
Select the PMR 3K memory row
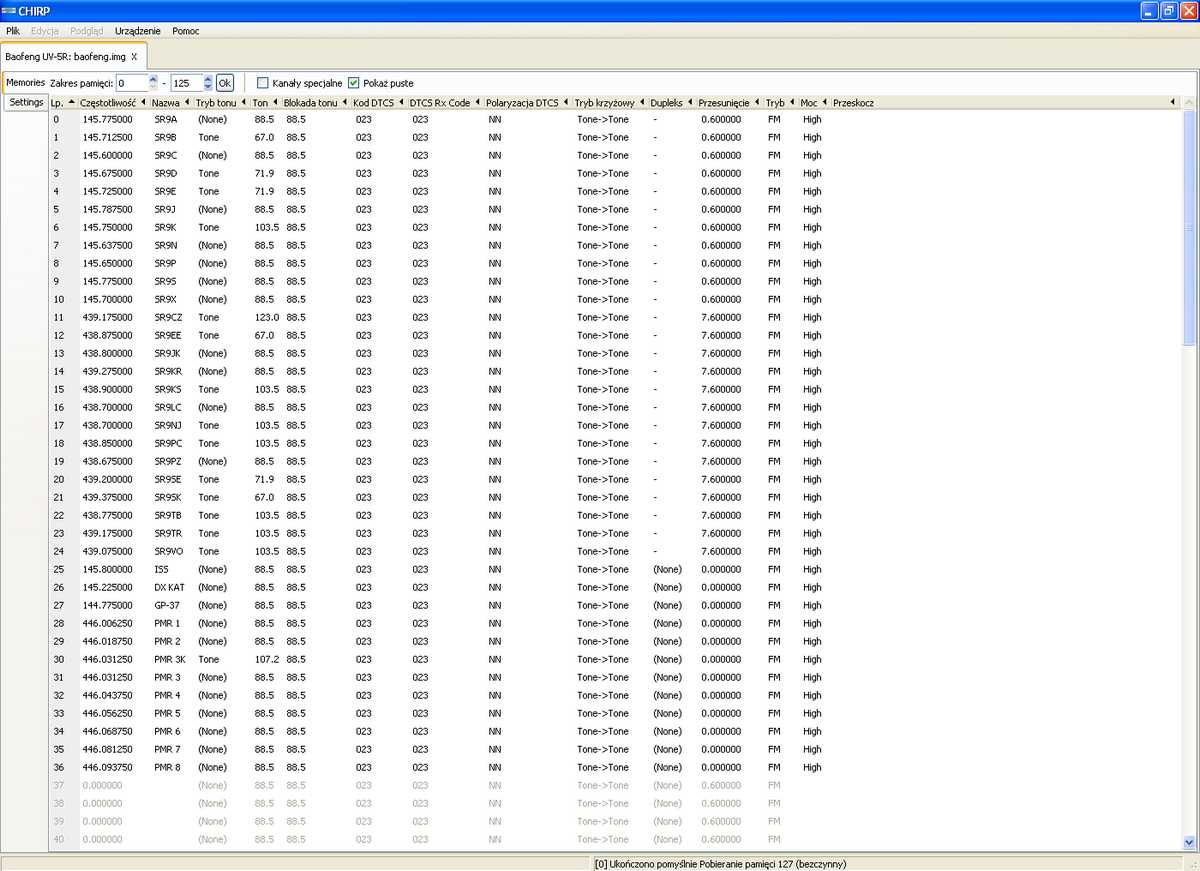click(x=169, y=659)
